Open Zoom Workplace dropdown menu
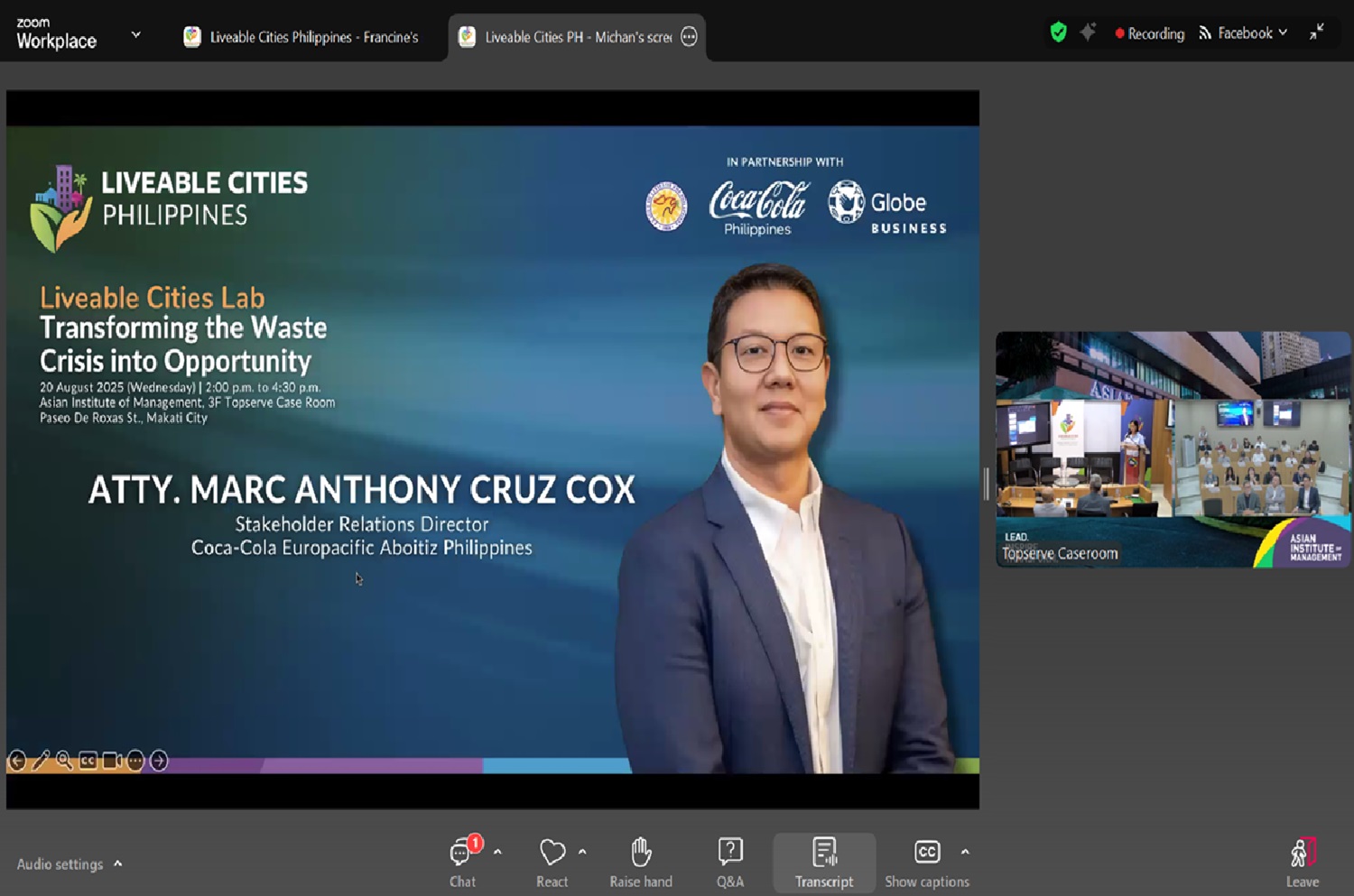Viewport: 1354px width, 896px height. pos(136,34)
